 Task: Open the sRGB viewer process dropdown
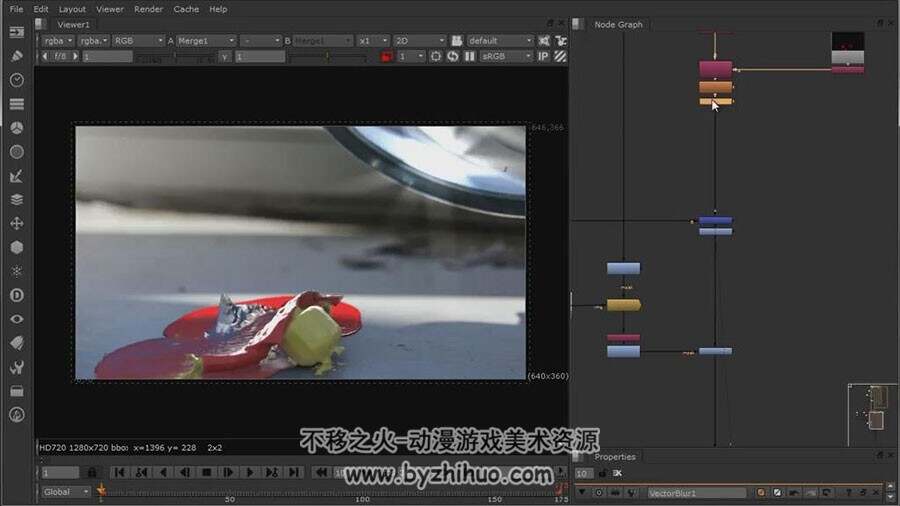click(x=506, y=56)
